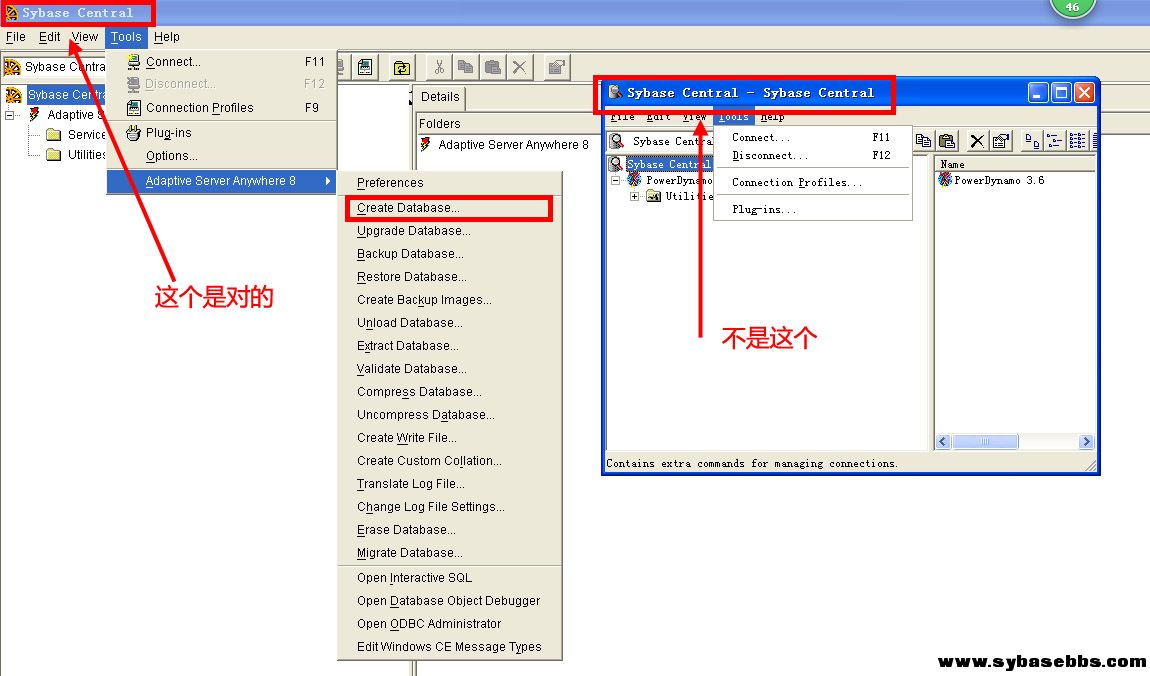This screenshot has height=676, width=1150.
Task: Click the Plug-ins plug icon in the Tools menu
Action: (x=133, y=133)
